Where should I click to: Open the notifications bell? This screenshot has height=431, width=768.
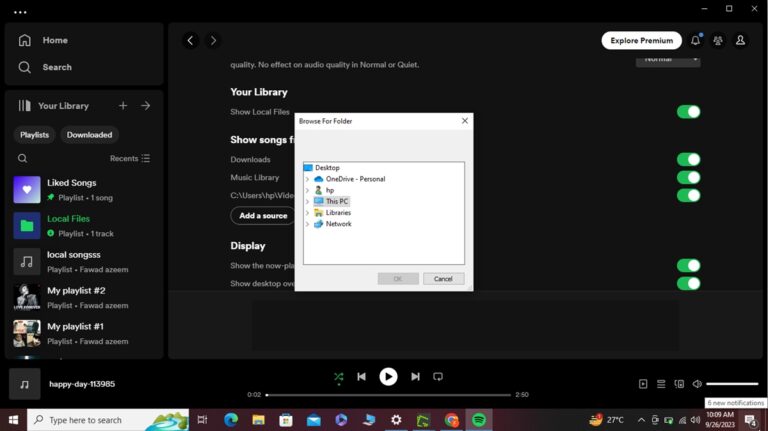tap(696, 40)
